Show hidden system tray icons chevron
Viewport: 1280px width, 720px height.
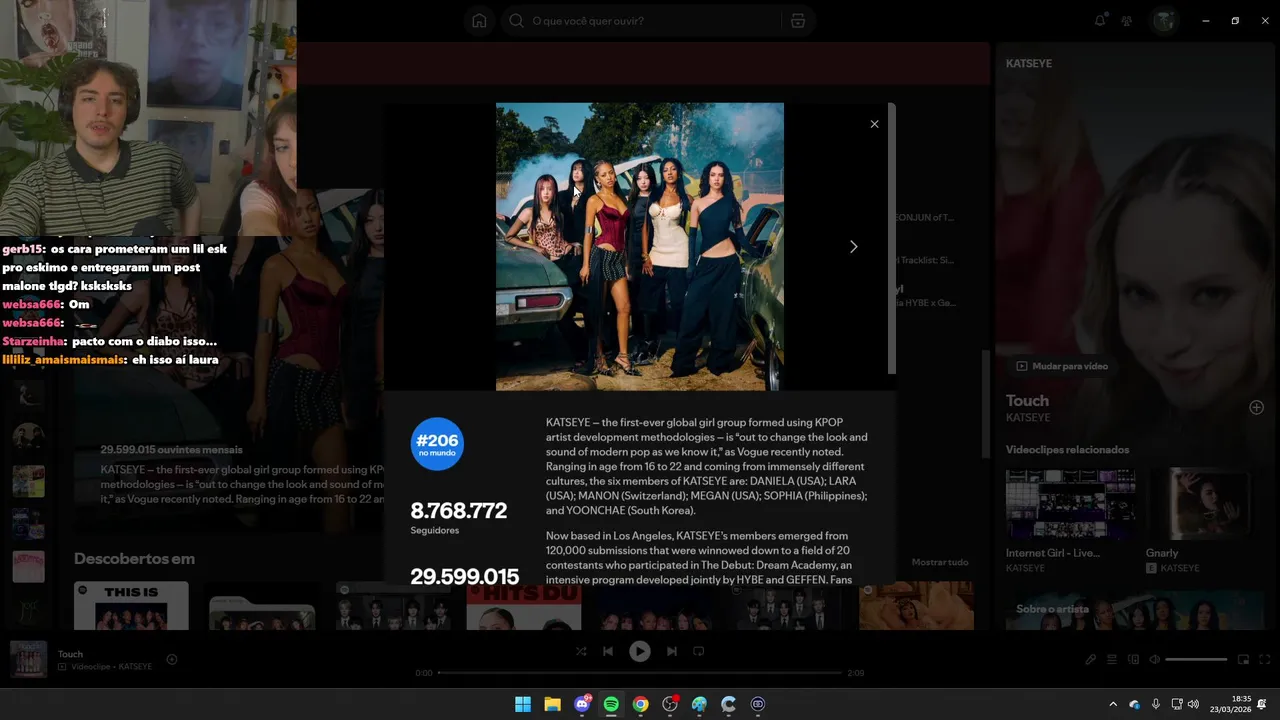(x=1113, y=704)
